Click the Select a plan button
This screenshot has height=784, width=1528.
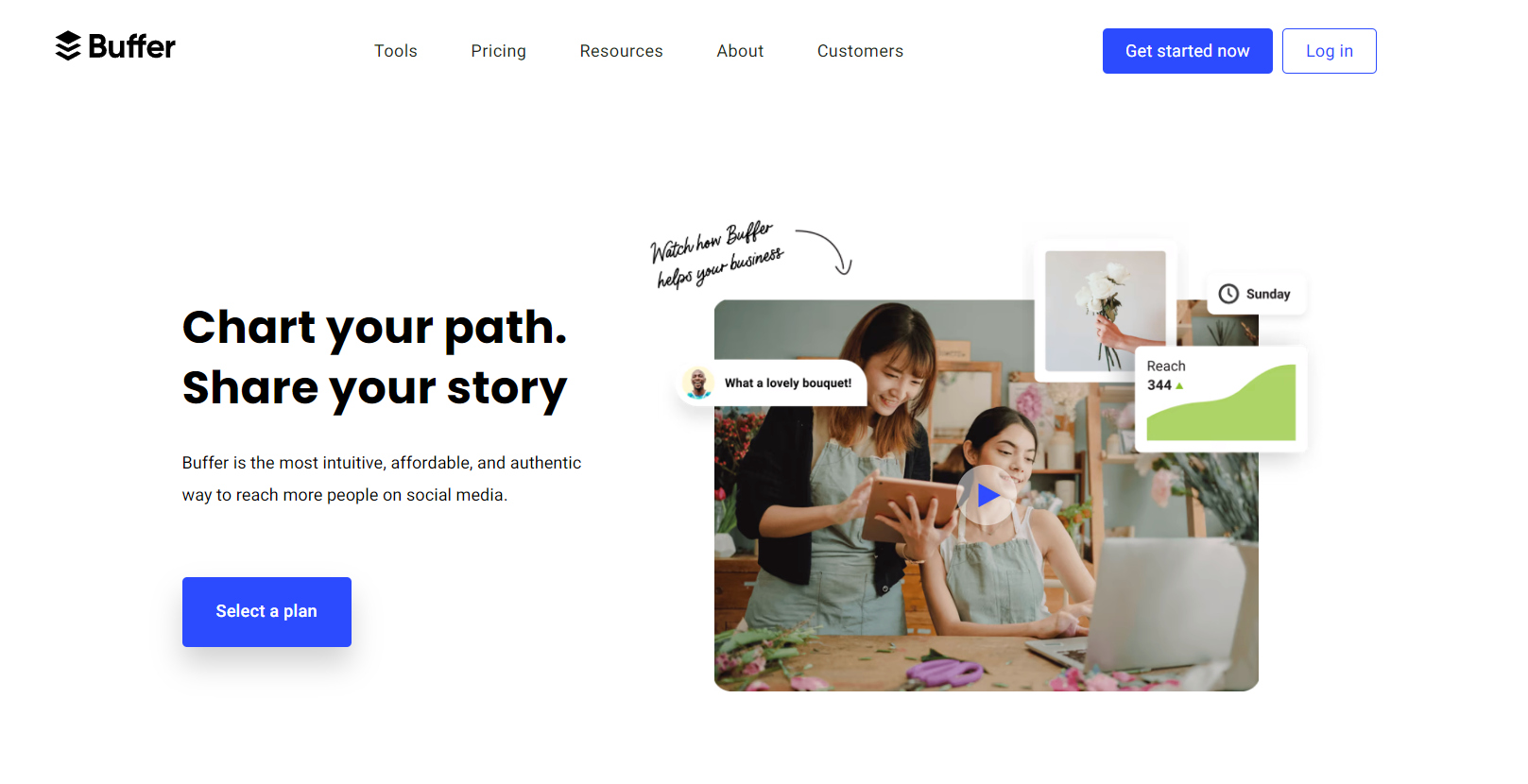(x=266, y=611)
